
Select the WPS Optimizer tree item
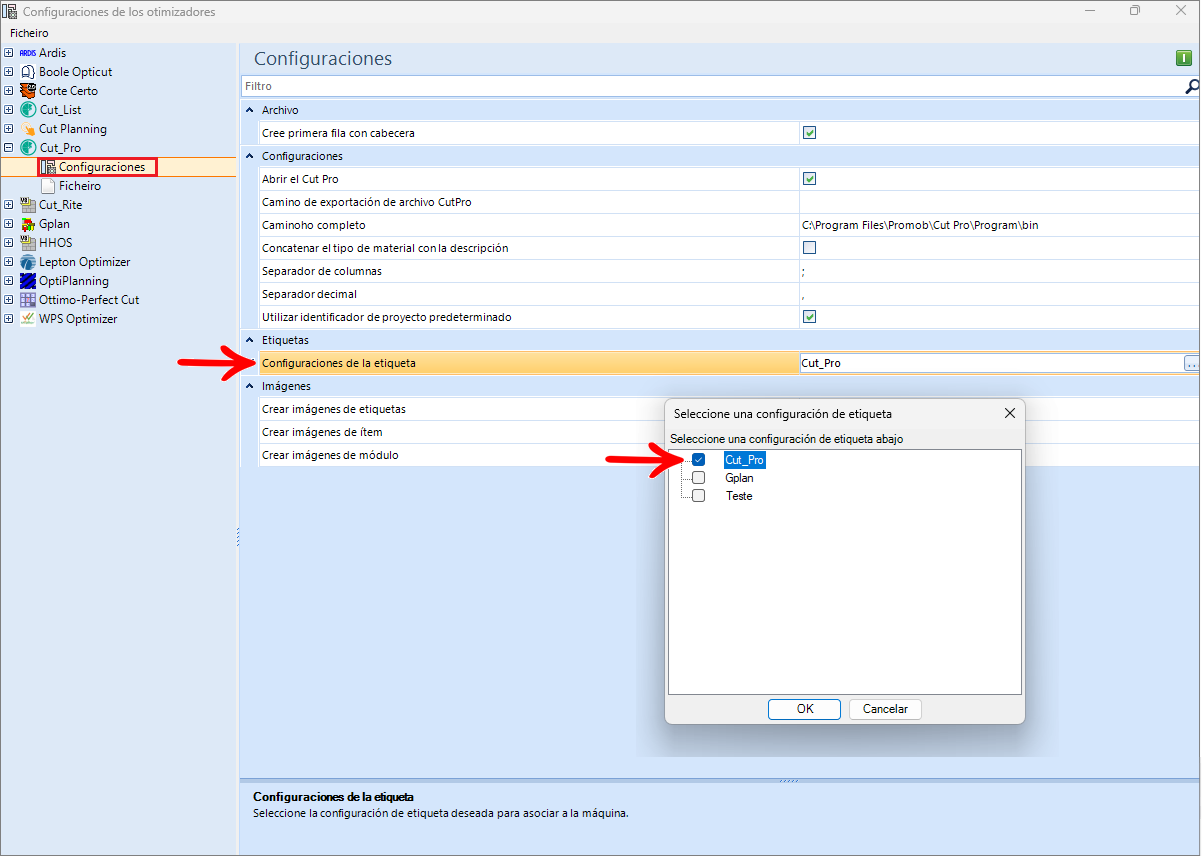coord(78,319)
